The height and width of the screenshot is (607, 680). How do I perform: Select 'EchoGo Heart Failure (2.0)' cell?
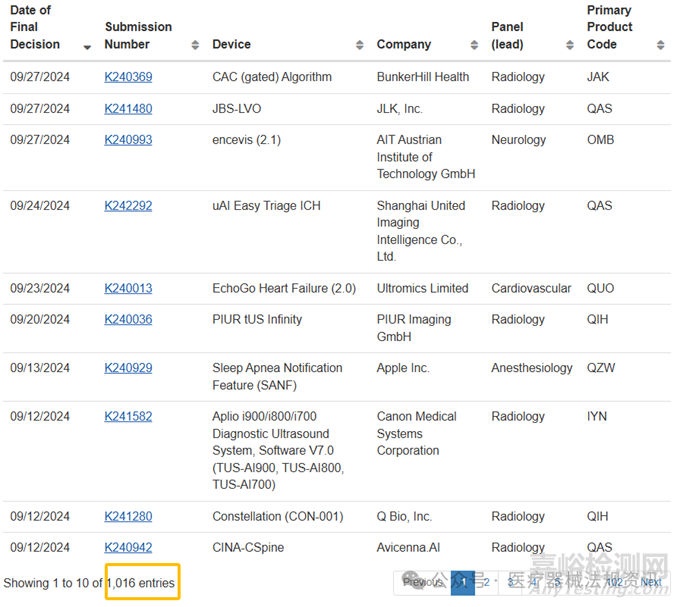pos(284,289)
